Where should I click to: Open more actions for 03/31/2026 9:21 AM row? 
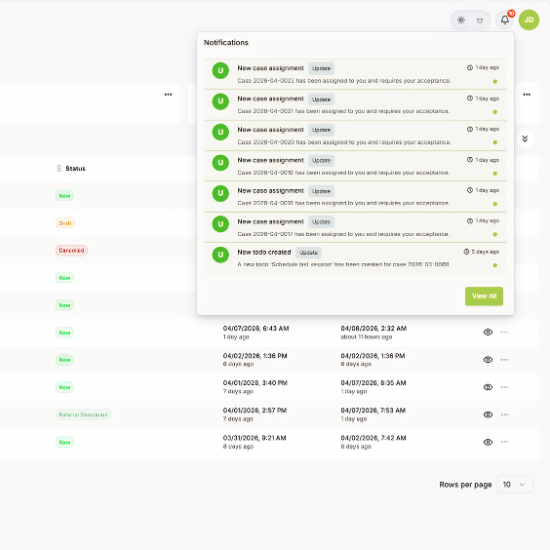[x=504, y=442]
